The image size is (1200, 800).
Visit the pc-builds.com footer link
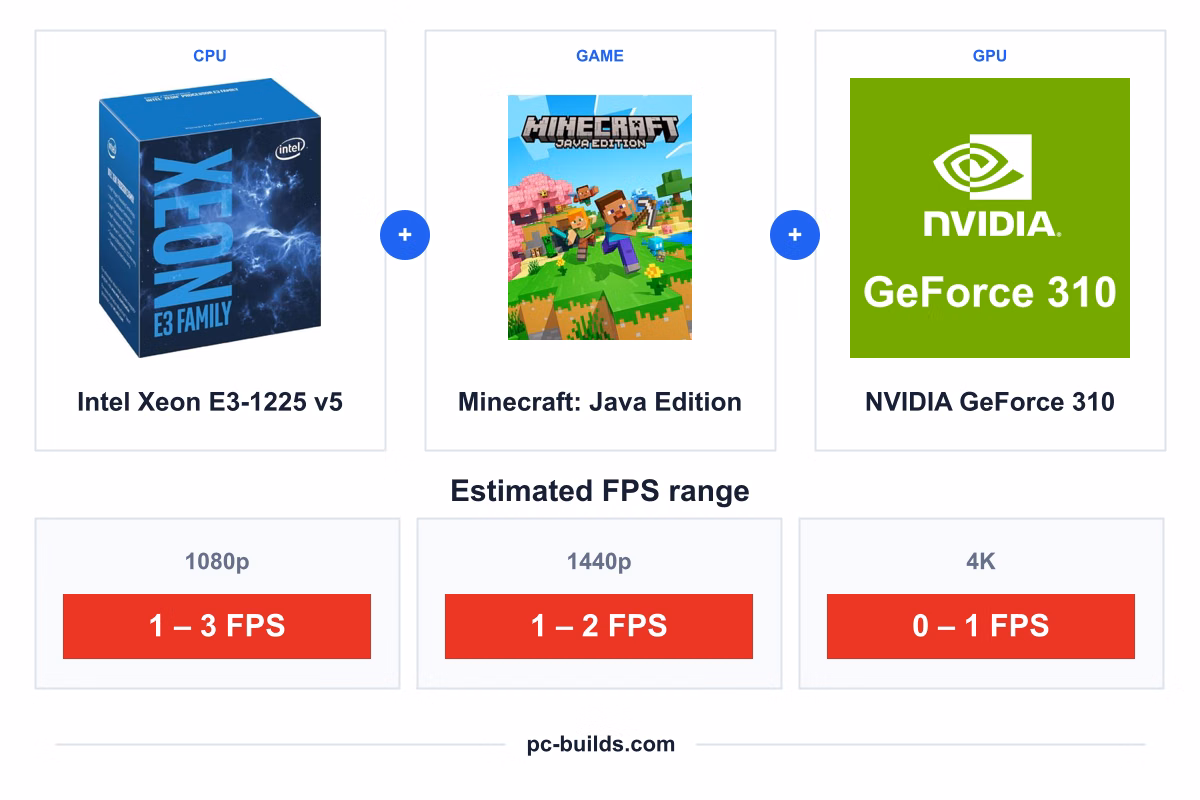(601, 744)
